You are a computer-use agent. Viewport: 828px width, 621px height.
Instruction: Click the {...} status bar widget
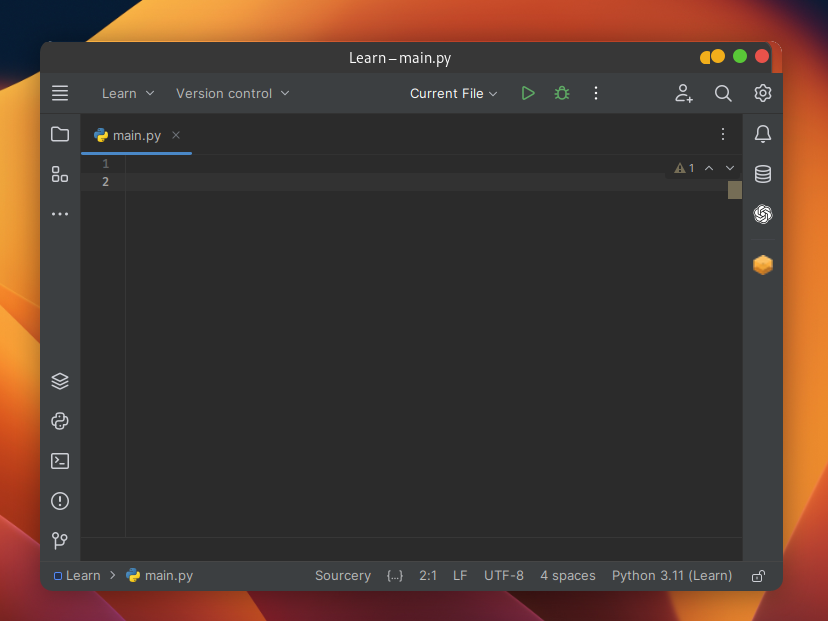coord(394,576)
